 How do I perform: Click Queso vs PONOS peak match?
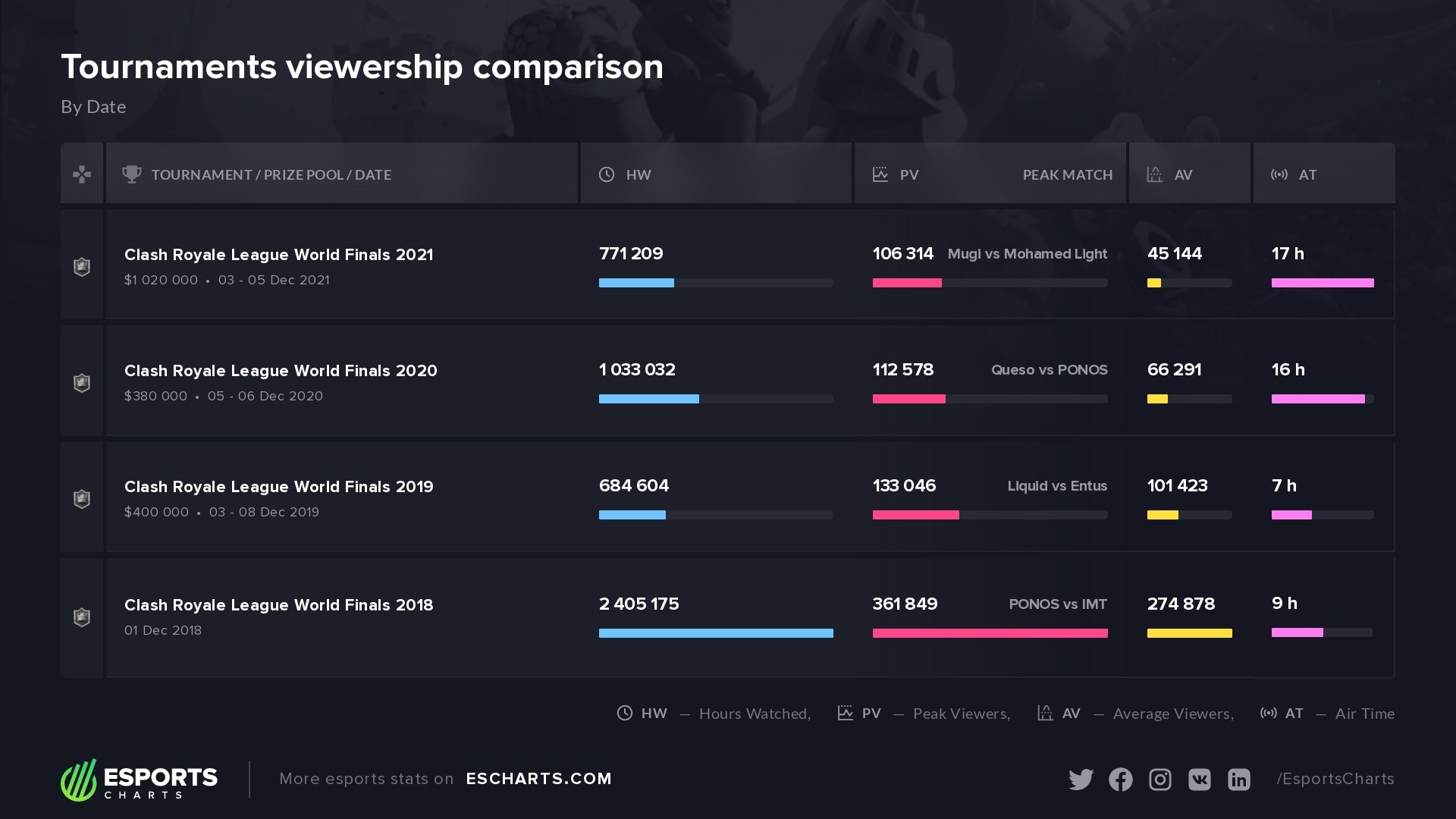1049,370
